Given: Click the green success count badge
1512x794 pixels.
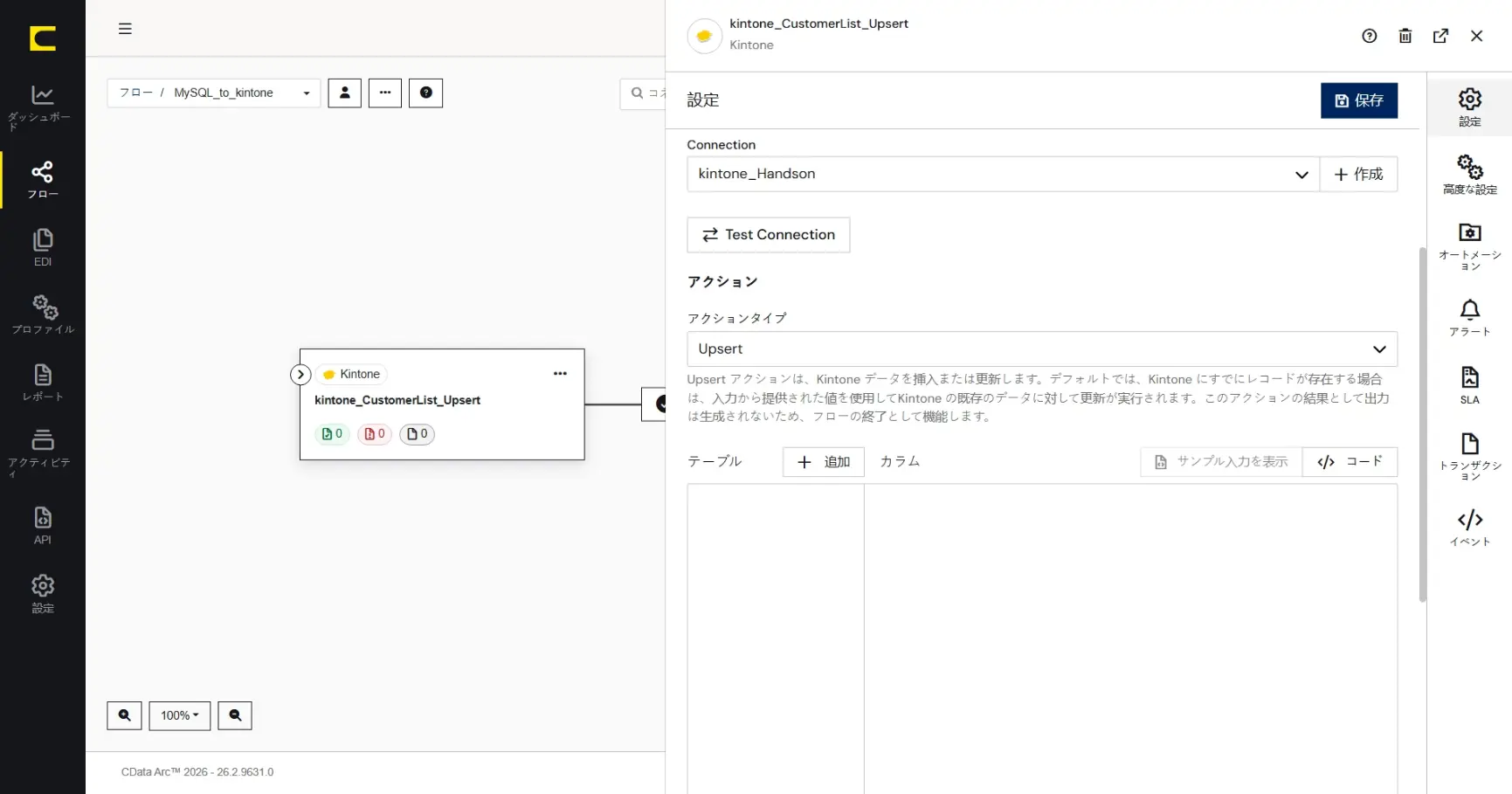Looking at the screenshot, I should tap(332, 434).
